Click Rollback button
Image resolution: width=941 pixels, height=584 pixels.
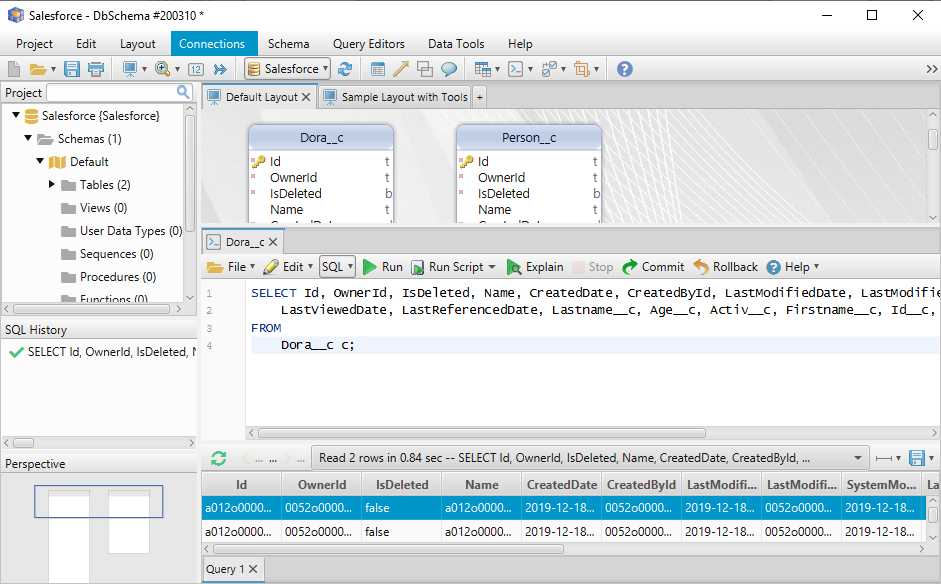tap(726, 267)
